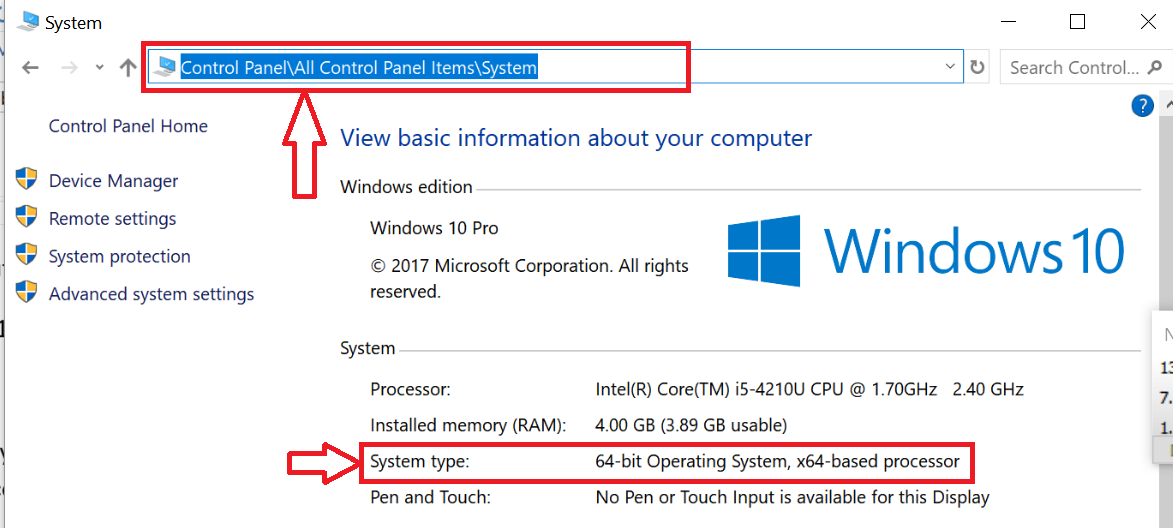Click the Windows edition section header

point(406,187)
